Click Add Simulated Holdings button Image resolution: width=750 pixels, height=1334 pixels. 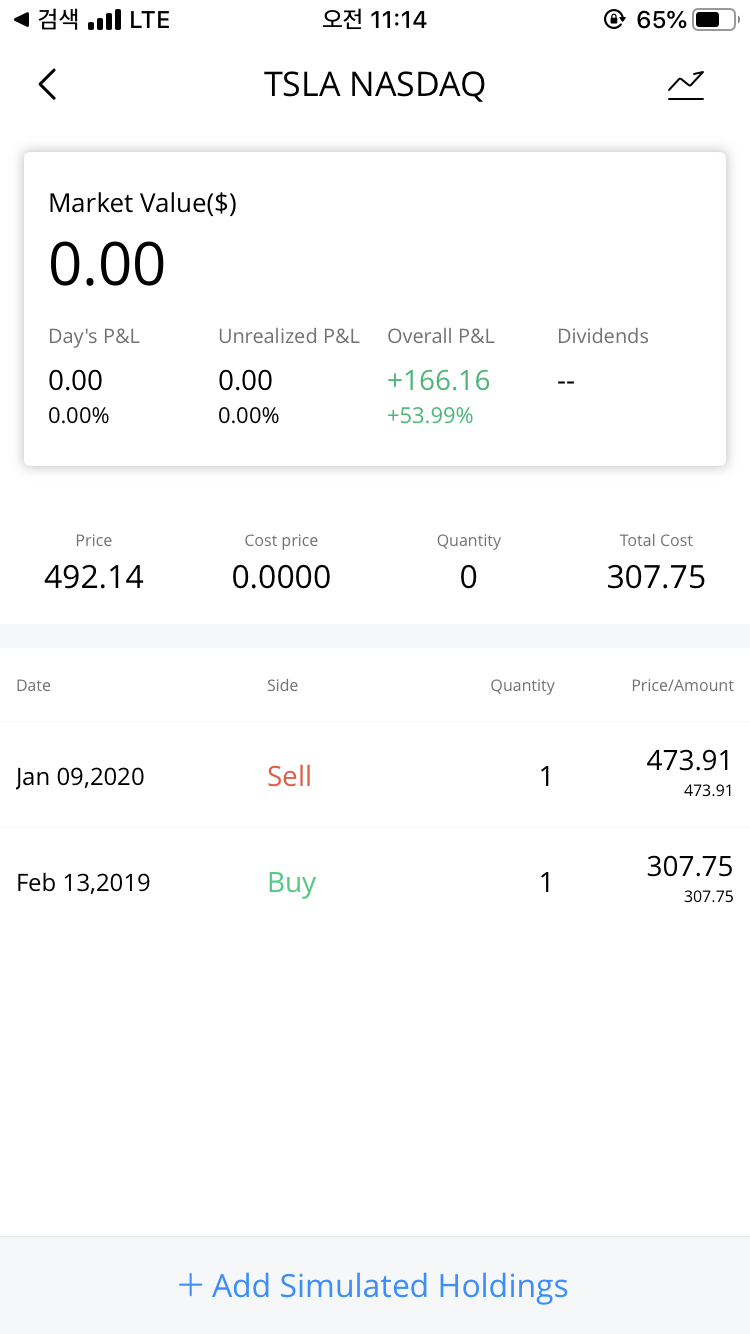(375, 1285)
